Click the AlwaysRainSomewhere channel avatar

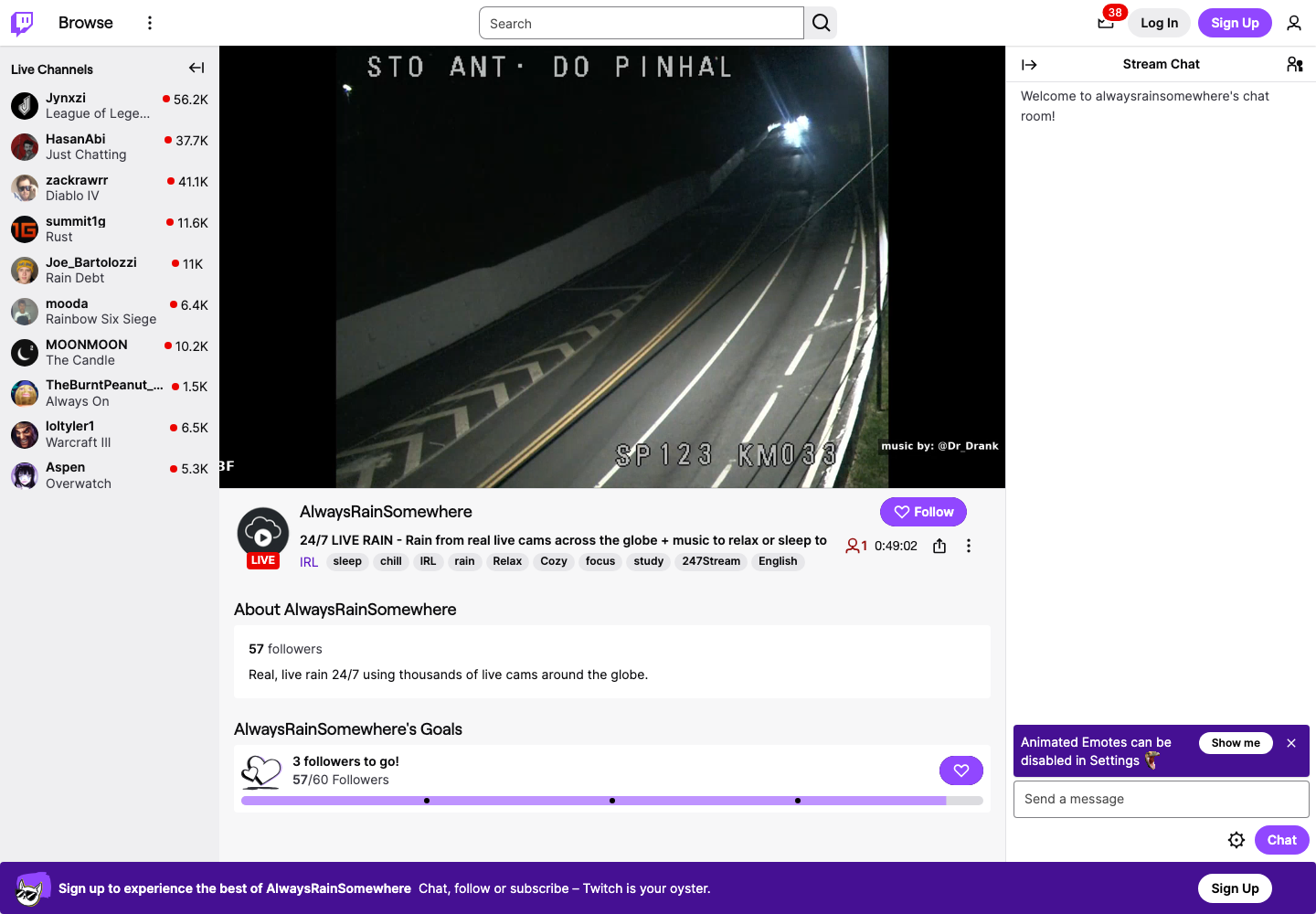click(x=263, y=533)
